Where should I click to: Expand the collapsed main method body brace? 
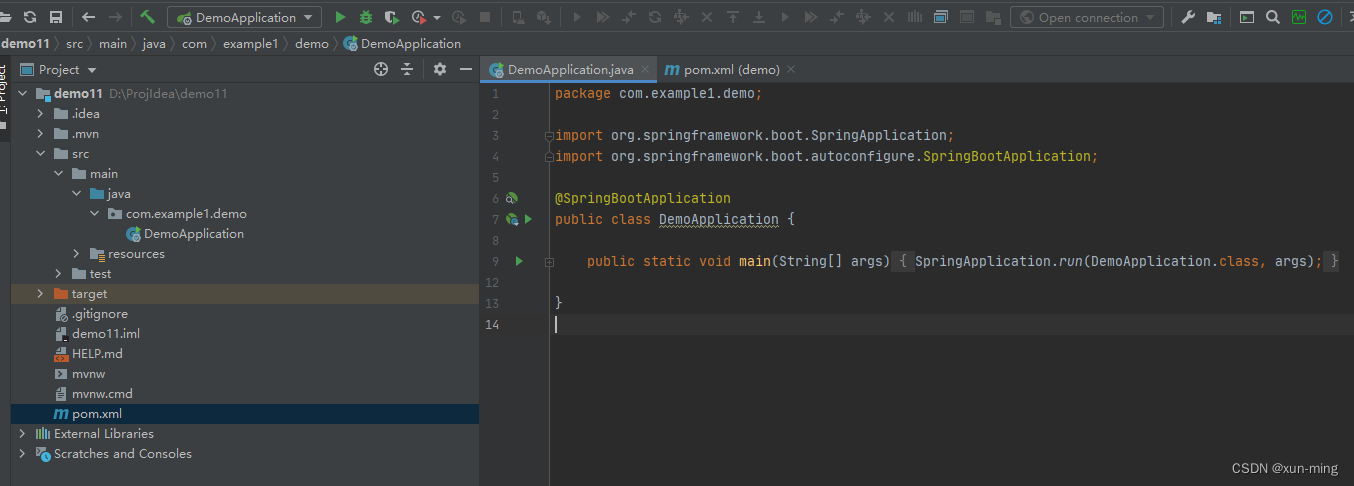pyautogui.click(x=901, y=261)
